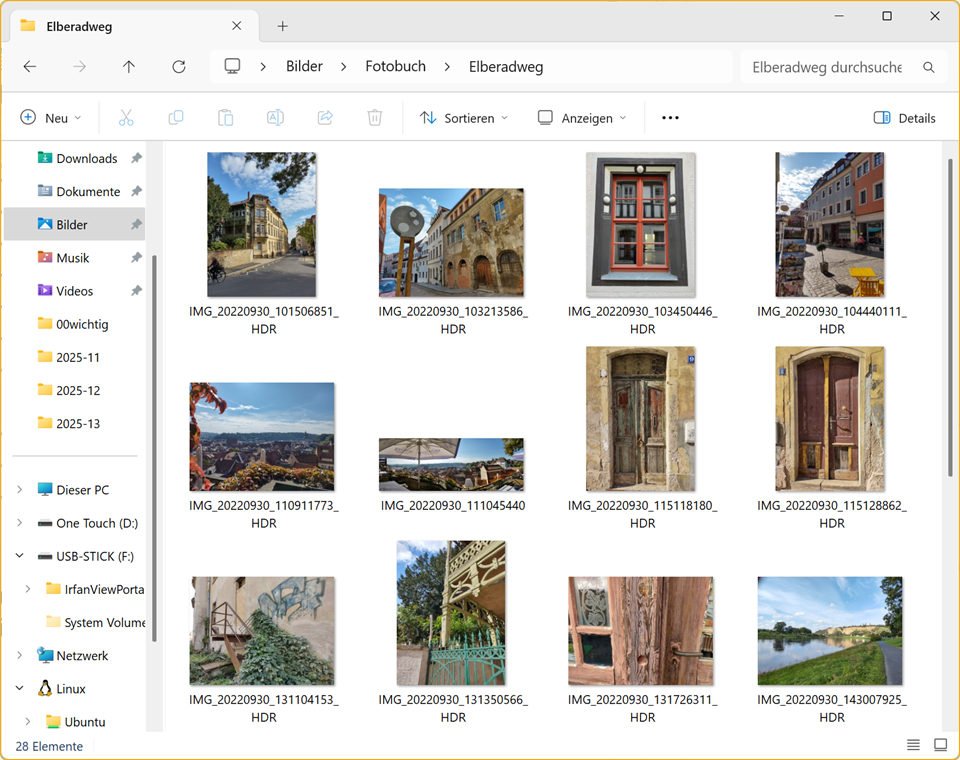Click the Neu button
Screen dimensions: 960x760
(x=51, y=118)
